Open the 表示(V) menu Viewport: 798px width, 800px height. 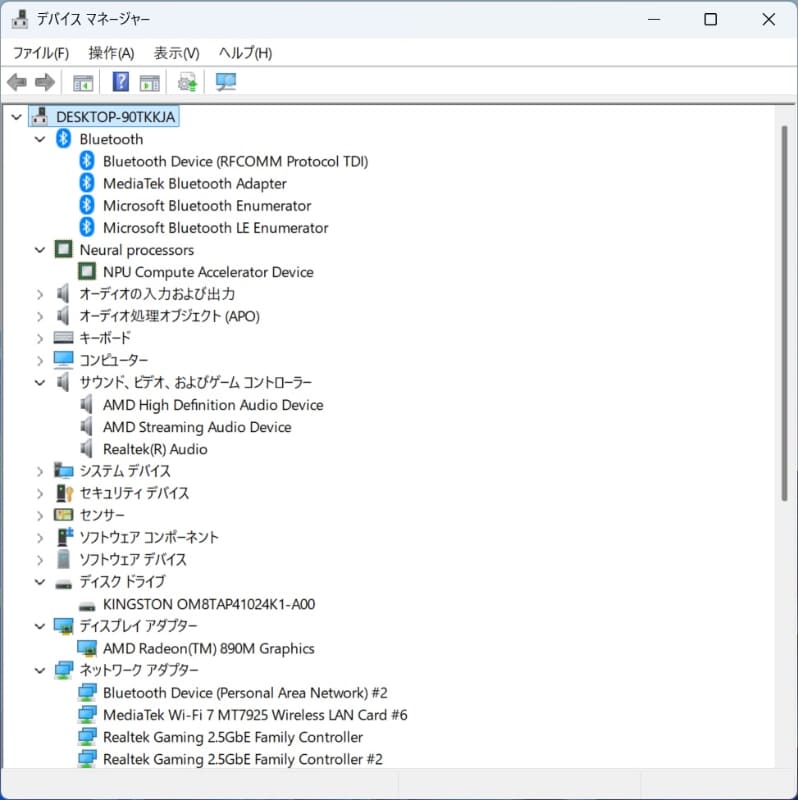[177, 53]
